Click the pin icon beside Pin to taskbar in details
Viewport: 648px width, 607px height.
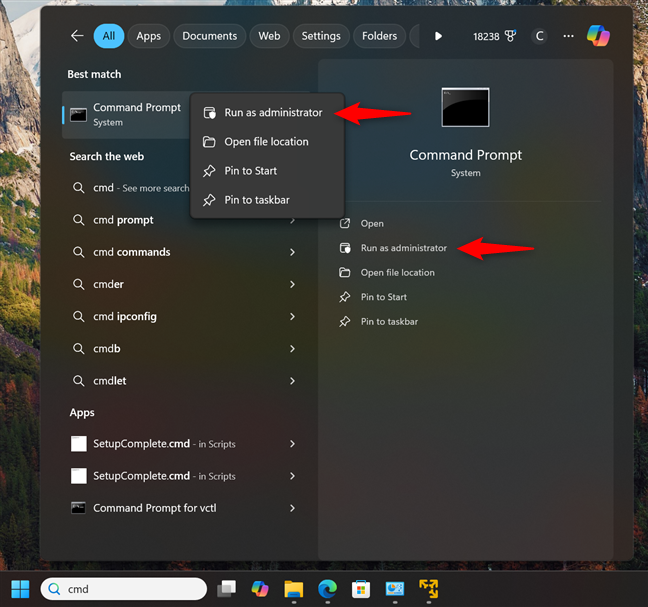point(345,321)
